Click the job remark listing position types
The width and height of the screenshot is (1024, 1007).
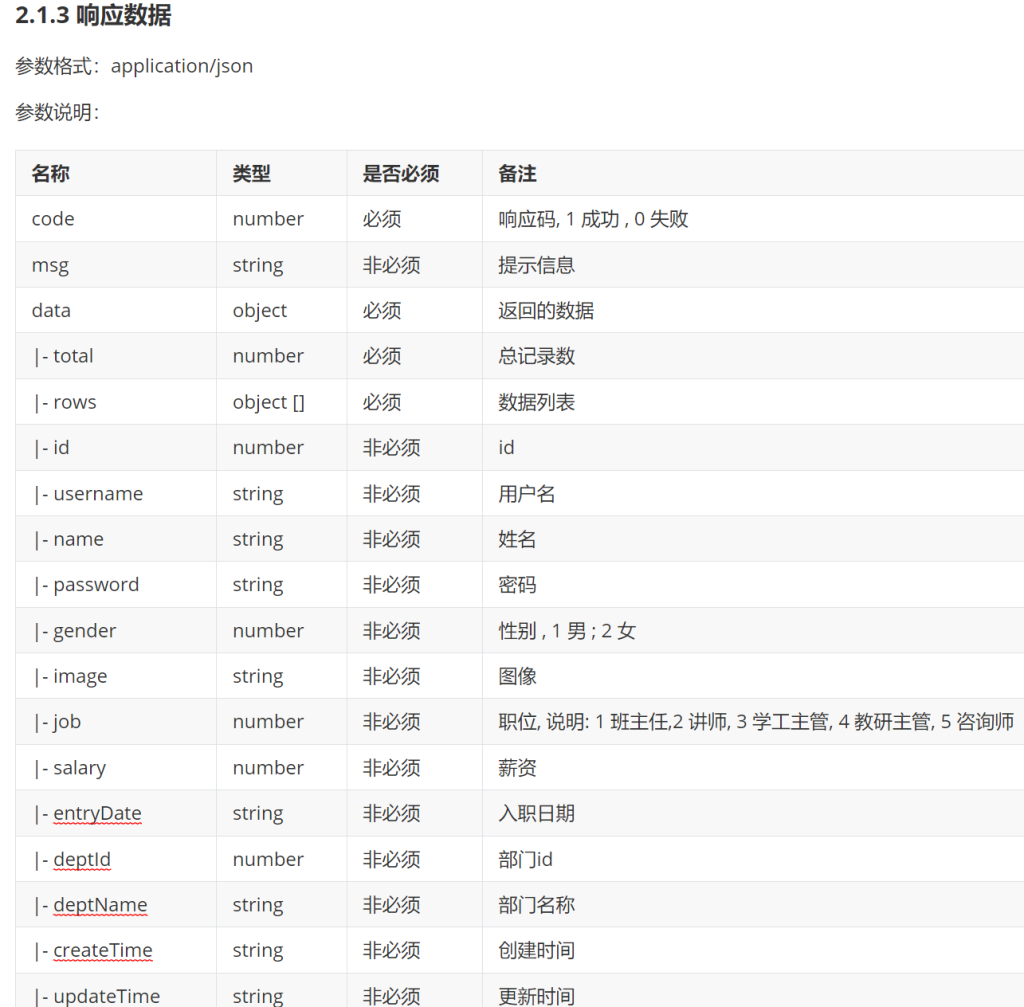[x=756, y=722]
